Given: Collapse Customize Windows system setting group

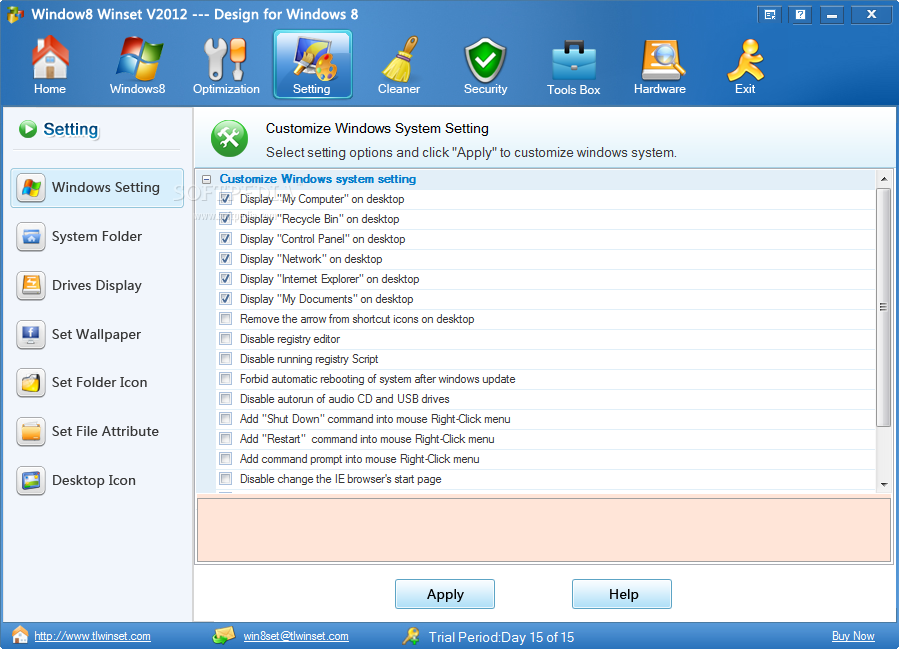Looking at the screenshot, I should tap(206, 179).
